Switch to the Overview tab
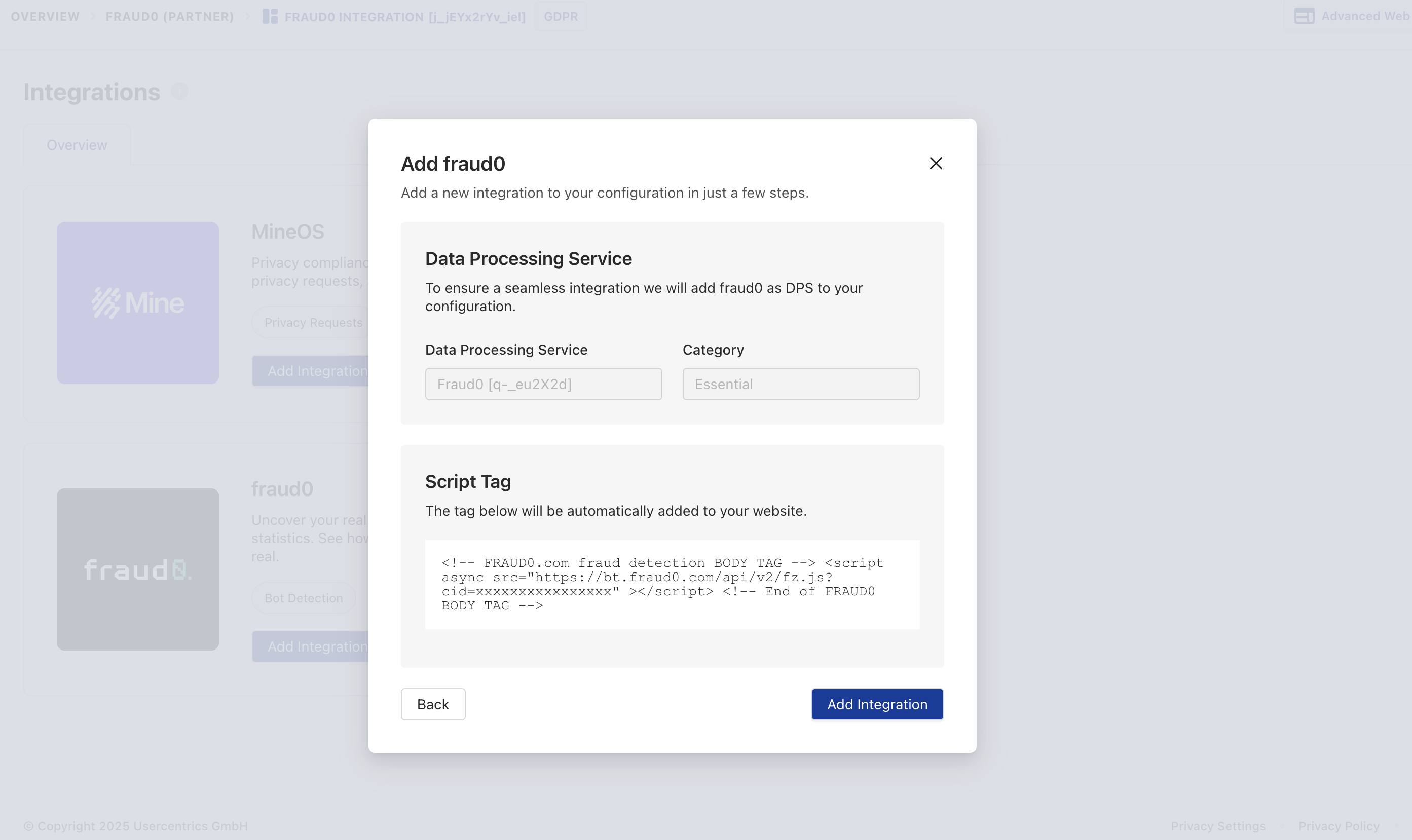 coord(77,145)
